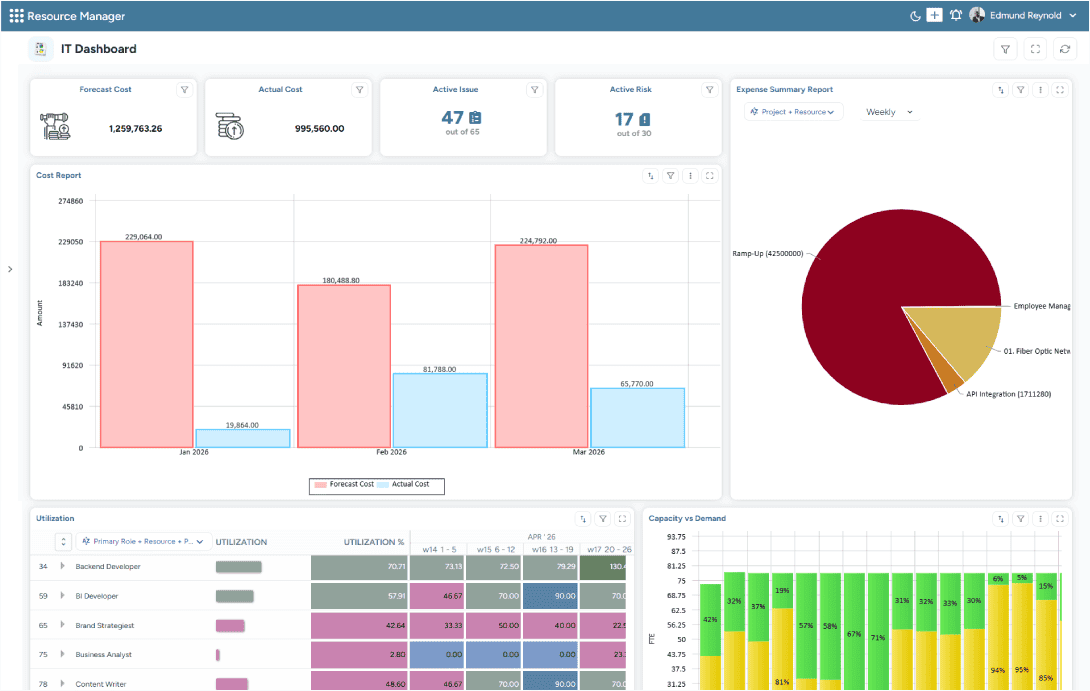Viewport: 1090px width, 691px height.
Task: Click the Active Risk alert icon
Action: pyautogui.click(x=644, y=120)
